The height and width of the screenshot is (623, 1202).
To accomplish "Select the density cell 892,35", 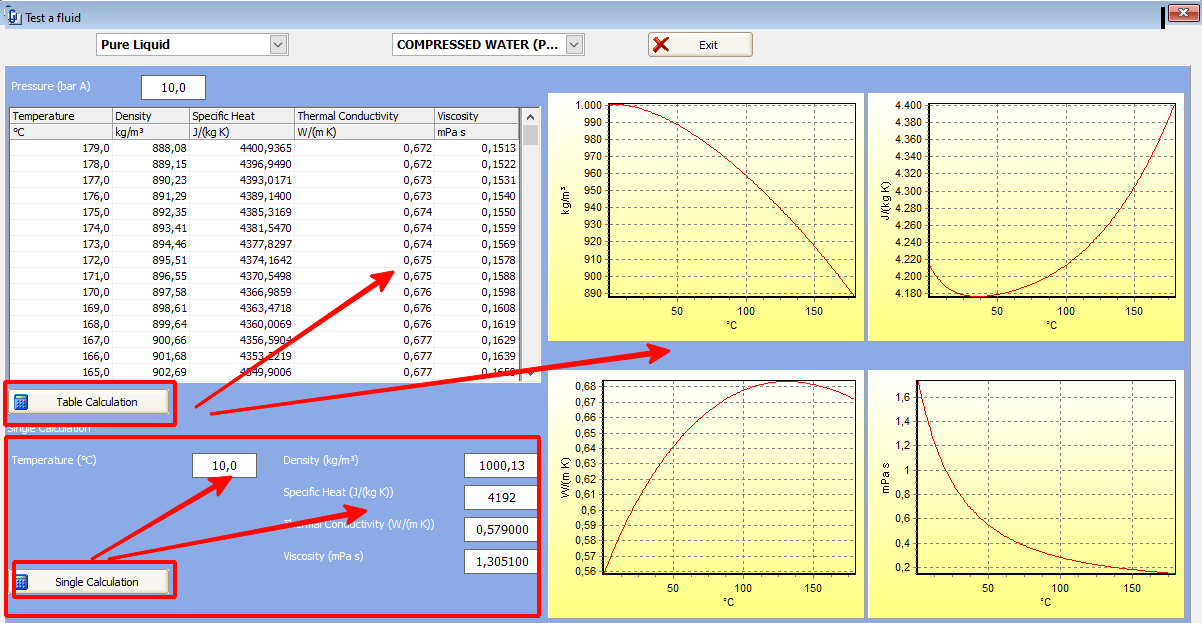I will (150, 212).
